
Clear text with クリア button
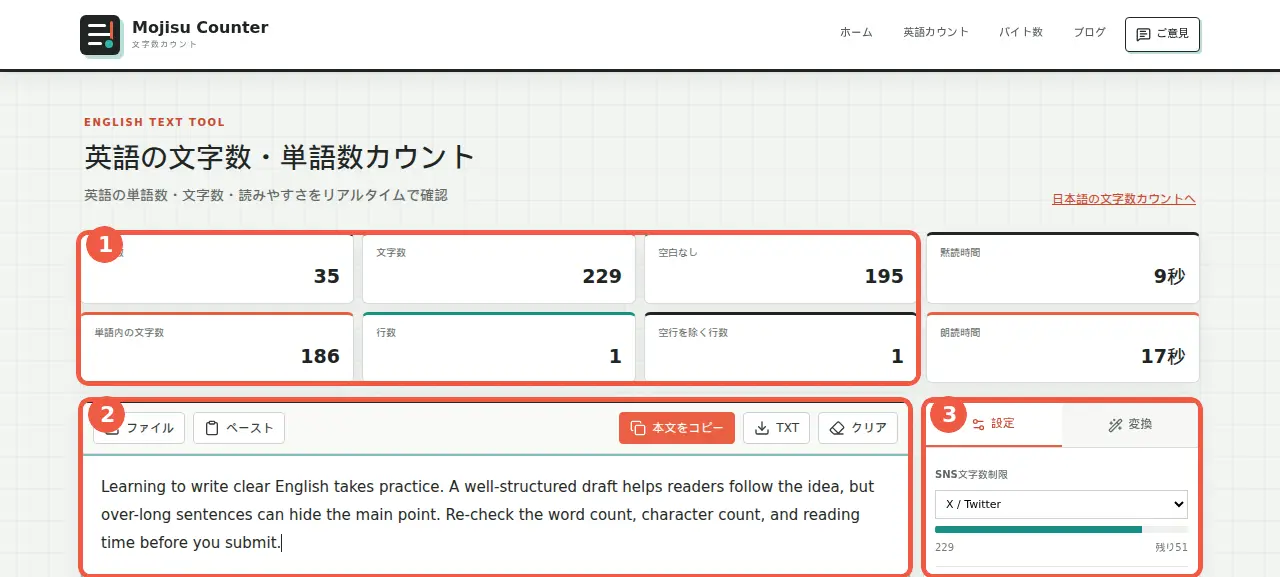pos(858,428)
